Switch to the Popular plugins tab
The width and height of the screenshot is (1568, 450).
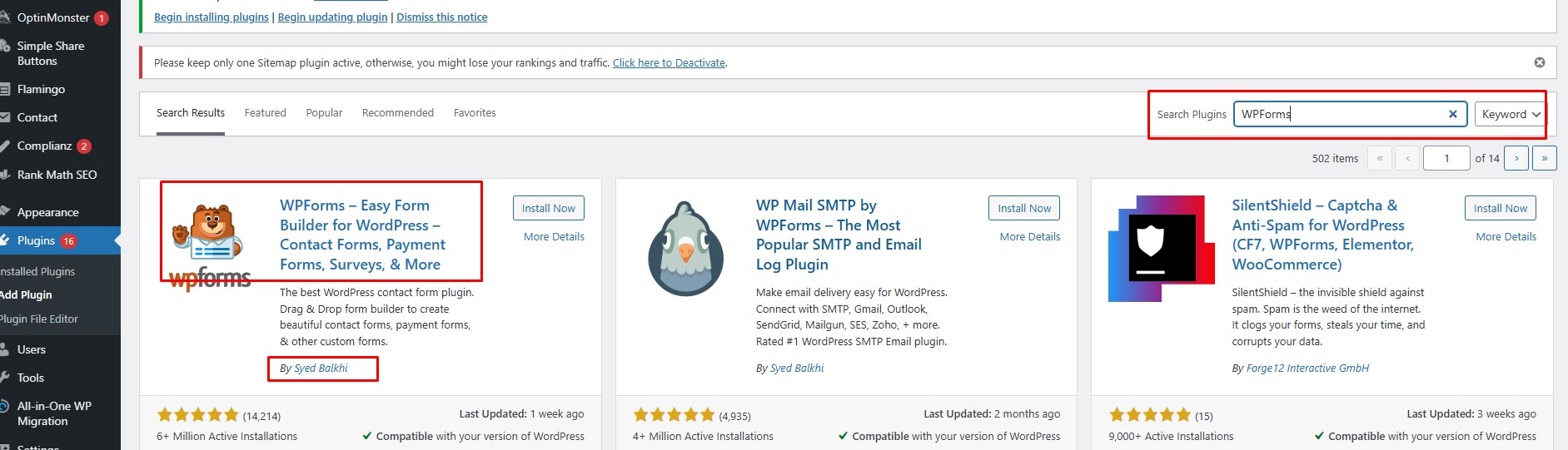324,113
